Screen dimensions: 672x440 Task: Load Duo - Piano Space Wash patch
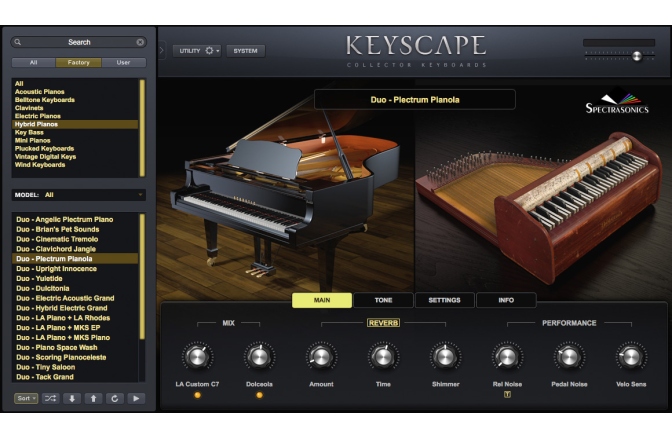pyautogui.click(x=75, y=347)
